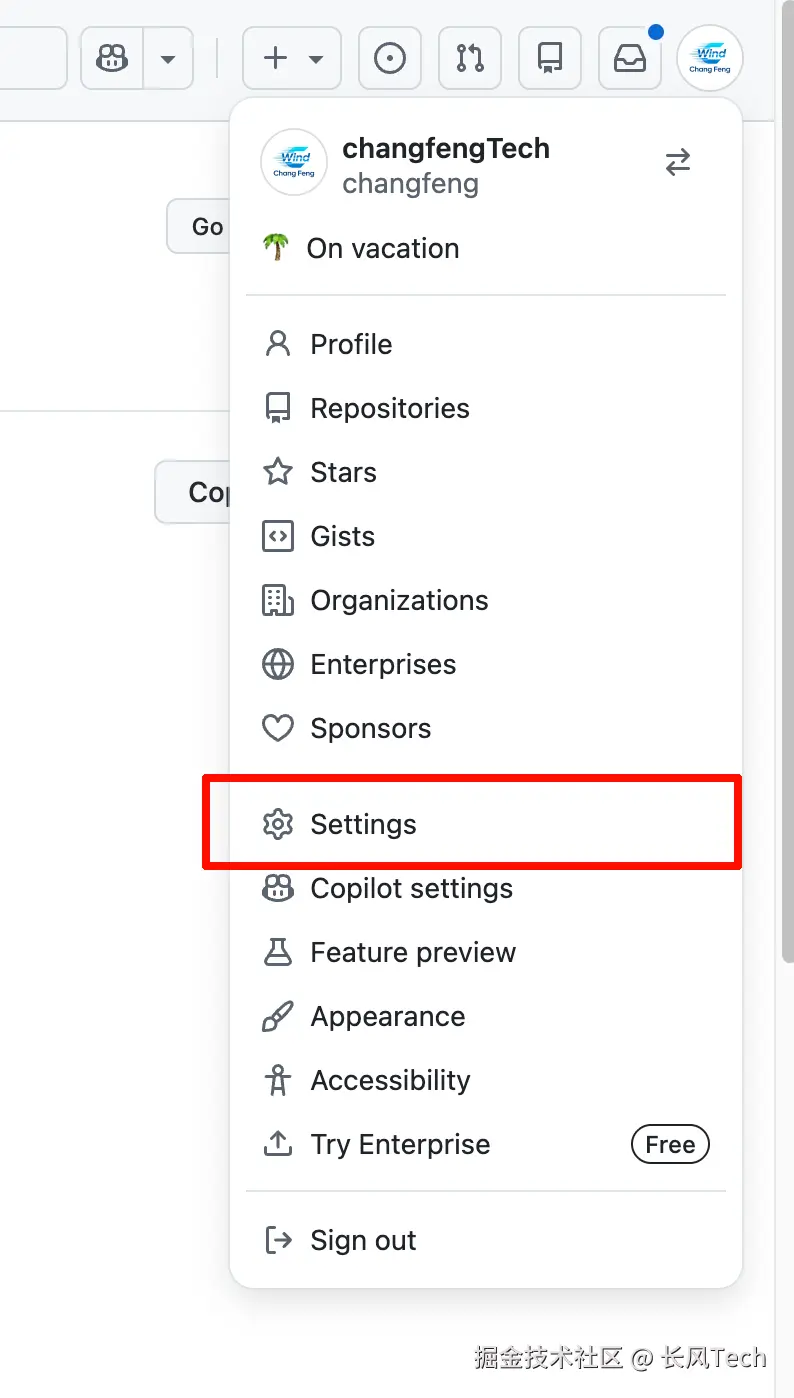Viewport: 794px width, 1398px height.
Task: Open the notifications inbox icon
Action: 629,59
